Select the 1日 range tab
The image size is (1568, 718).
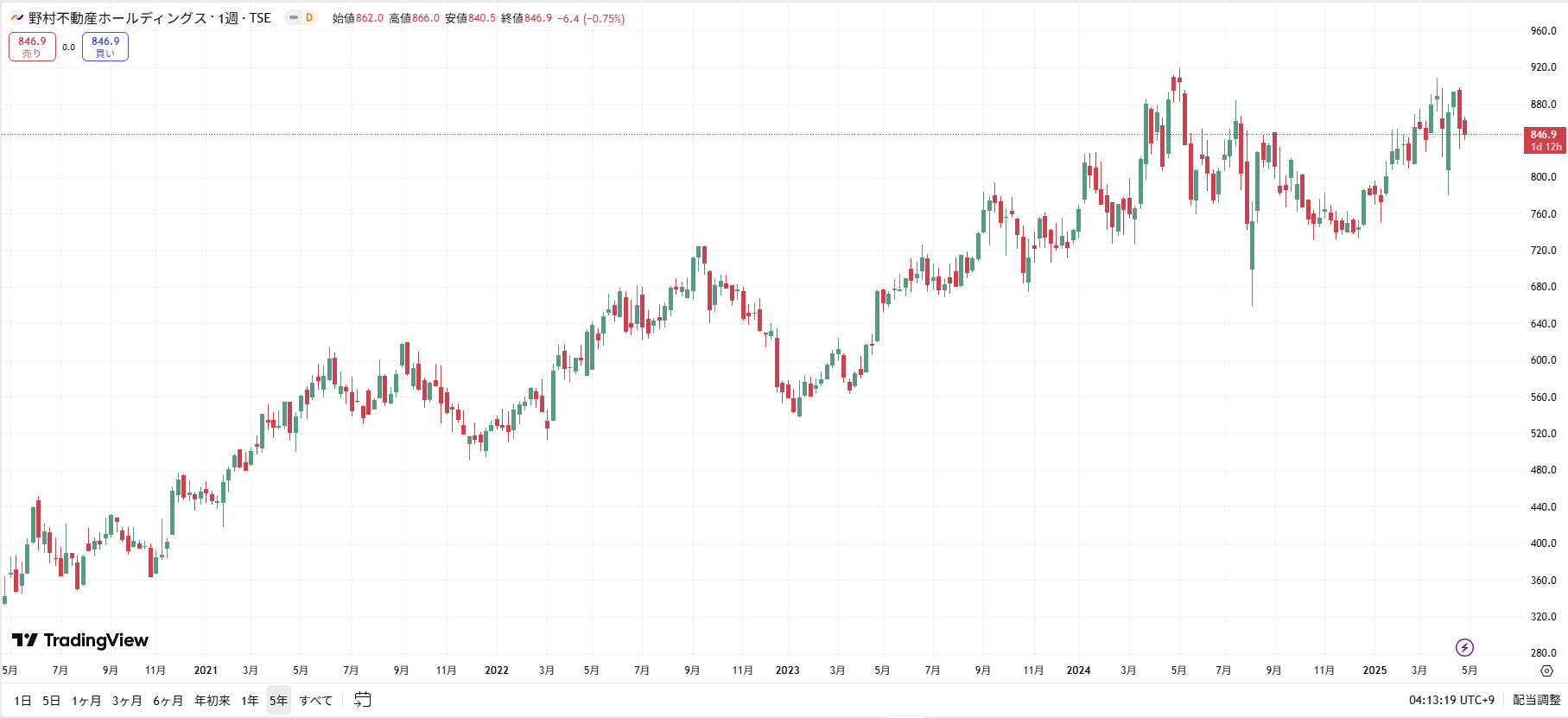23,701
